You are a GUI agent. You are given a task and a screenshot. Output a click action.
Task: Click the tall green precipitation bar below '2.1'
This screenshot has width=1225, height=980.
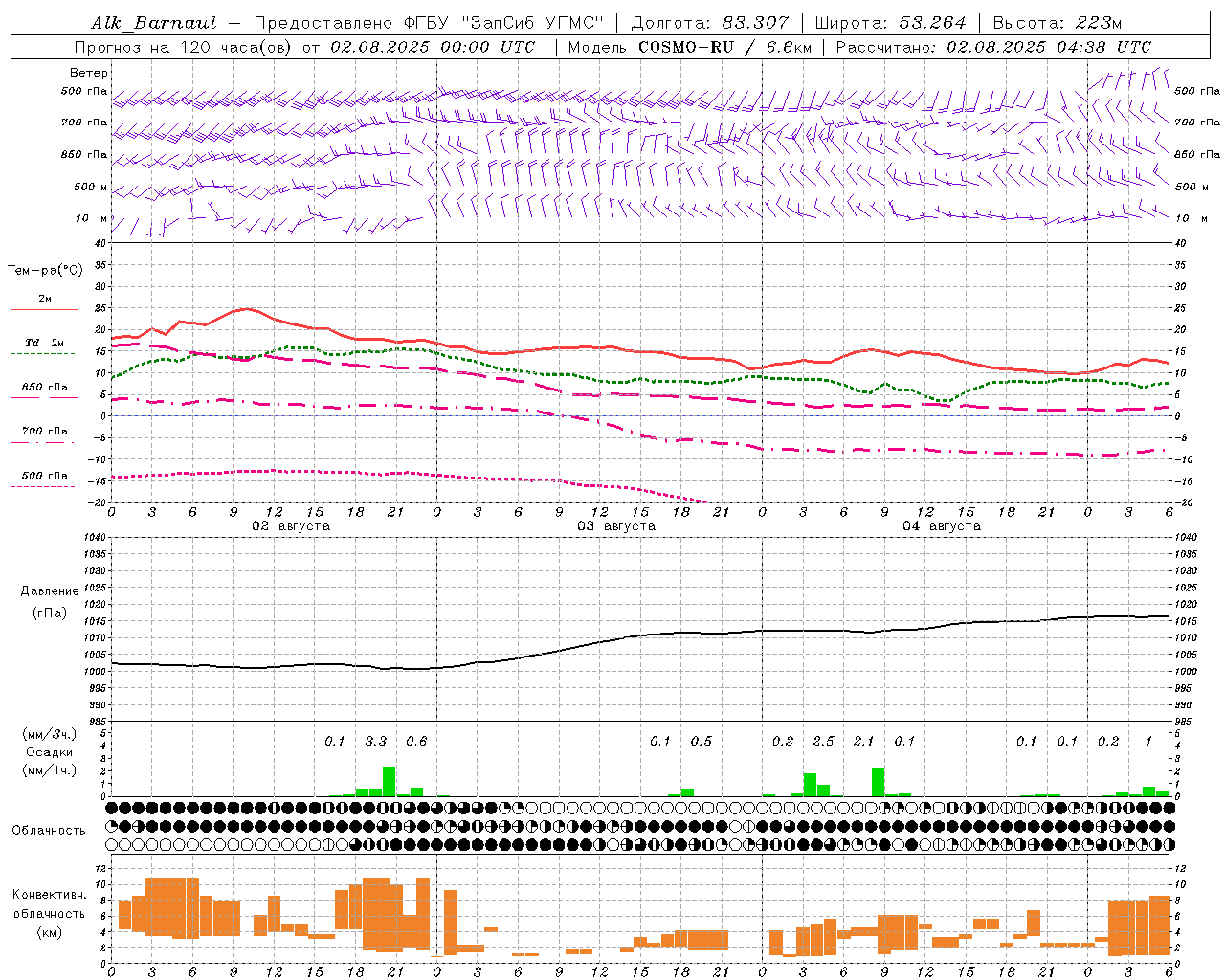[x=878, y=782]
